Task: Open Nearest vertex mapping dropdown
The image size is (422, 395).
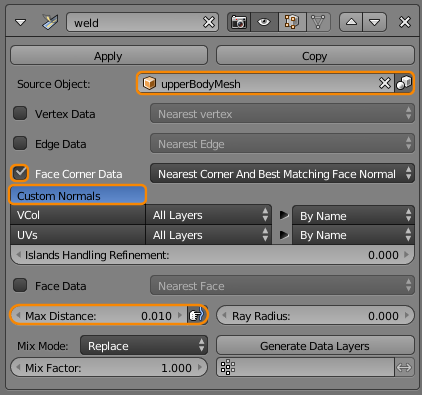Action: tap(282, 114)
